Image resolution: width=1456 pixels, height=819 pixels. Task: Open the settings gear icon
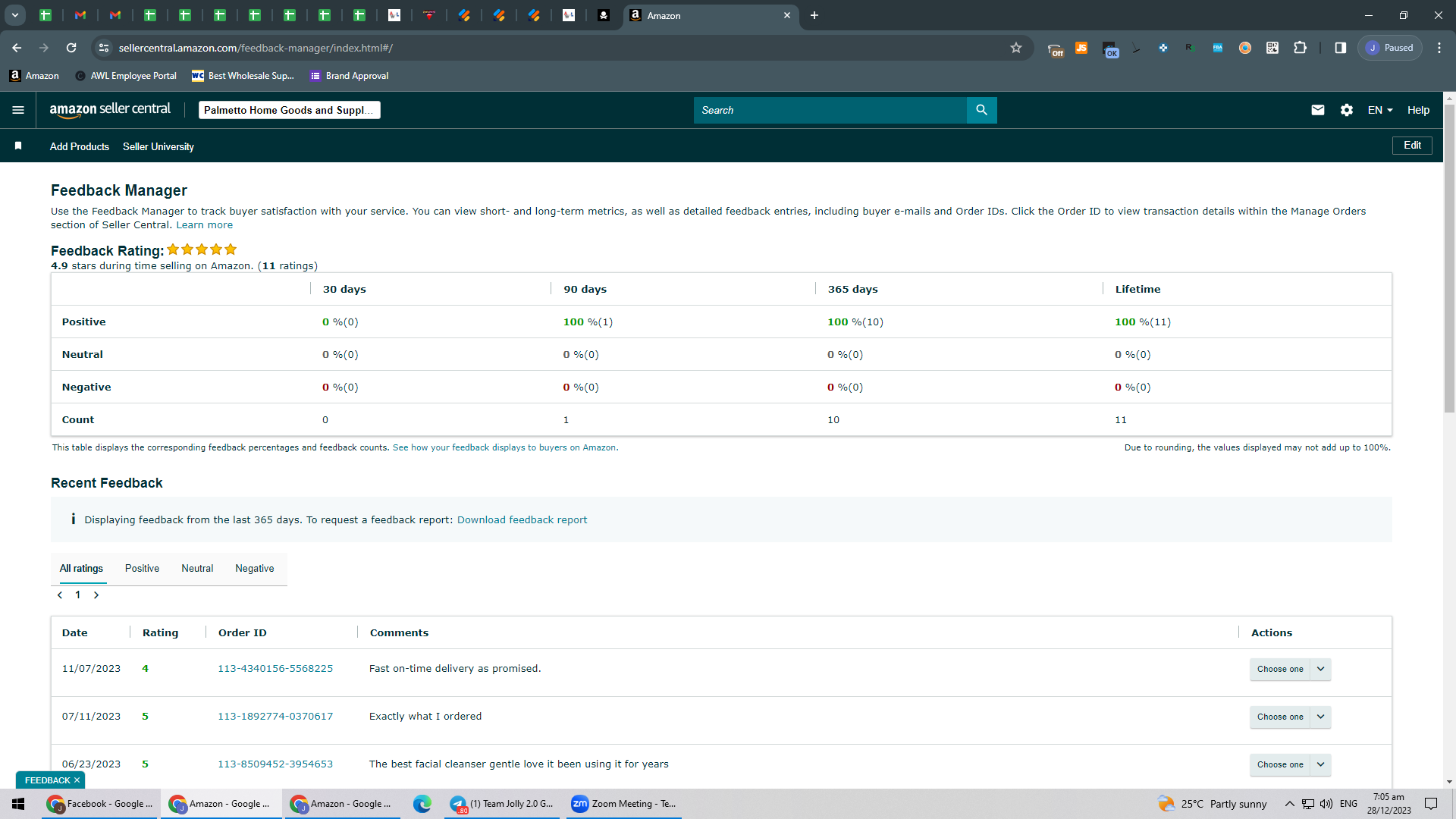(1347, 110)
